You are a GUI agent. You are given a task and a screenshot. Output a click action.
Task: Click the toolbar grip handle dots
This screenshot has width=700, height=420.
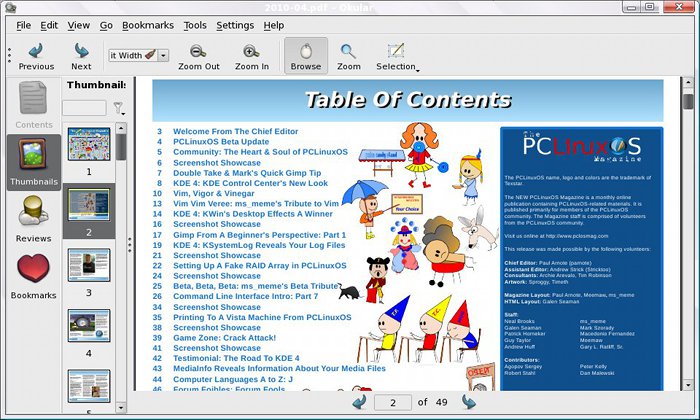(x=9, y=55)
